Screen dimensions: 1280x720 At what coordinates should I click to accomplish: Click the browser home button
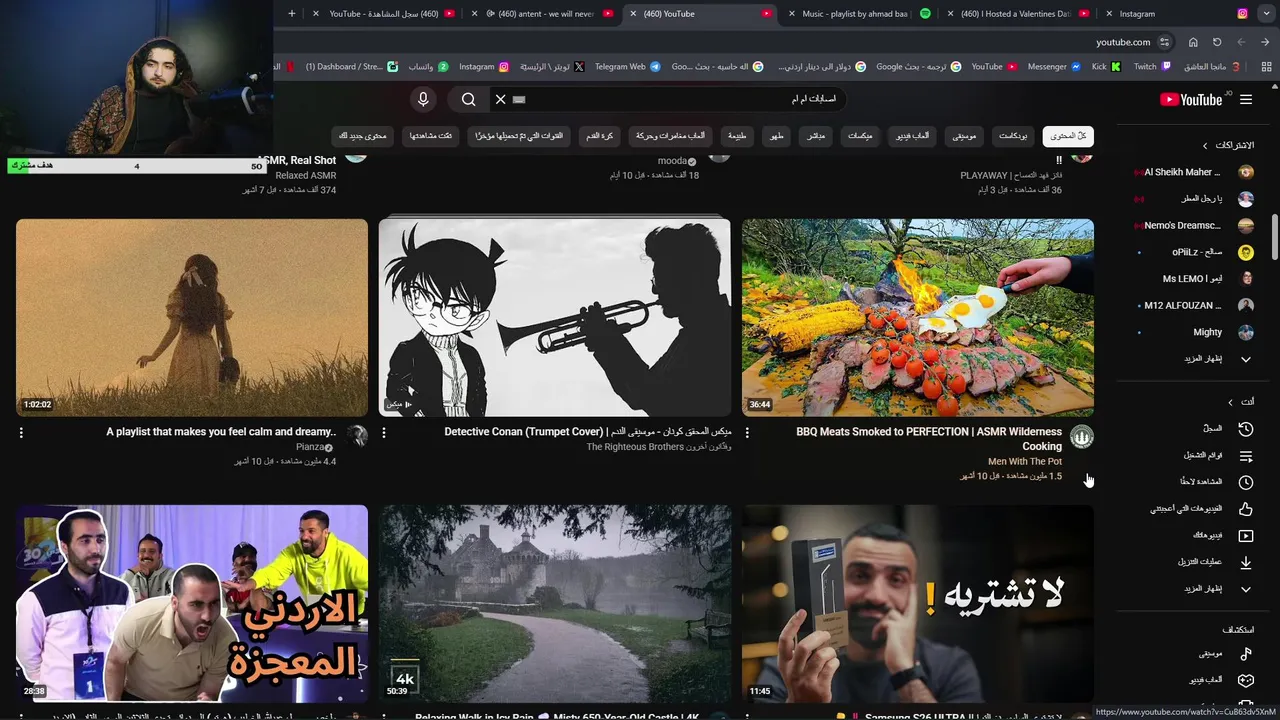(x=1193, y=42)
